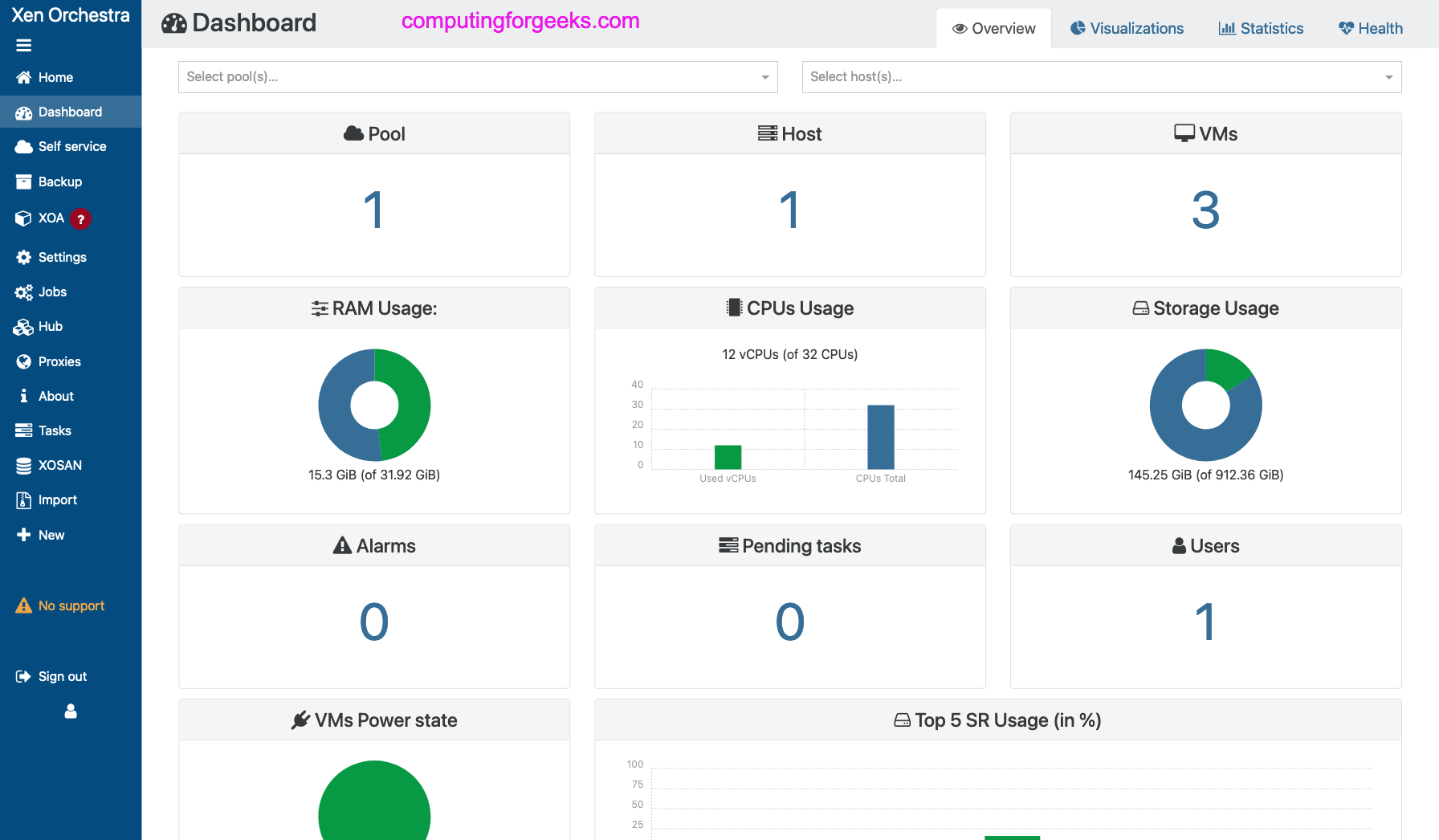Image resolution: width=1439 pixels, height=840 pixels.
Task: Click the Home house icon
Action: pos(23,77)
